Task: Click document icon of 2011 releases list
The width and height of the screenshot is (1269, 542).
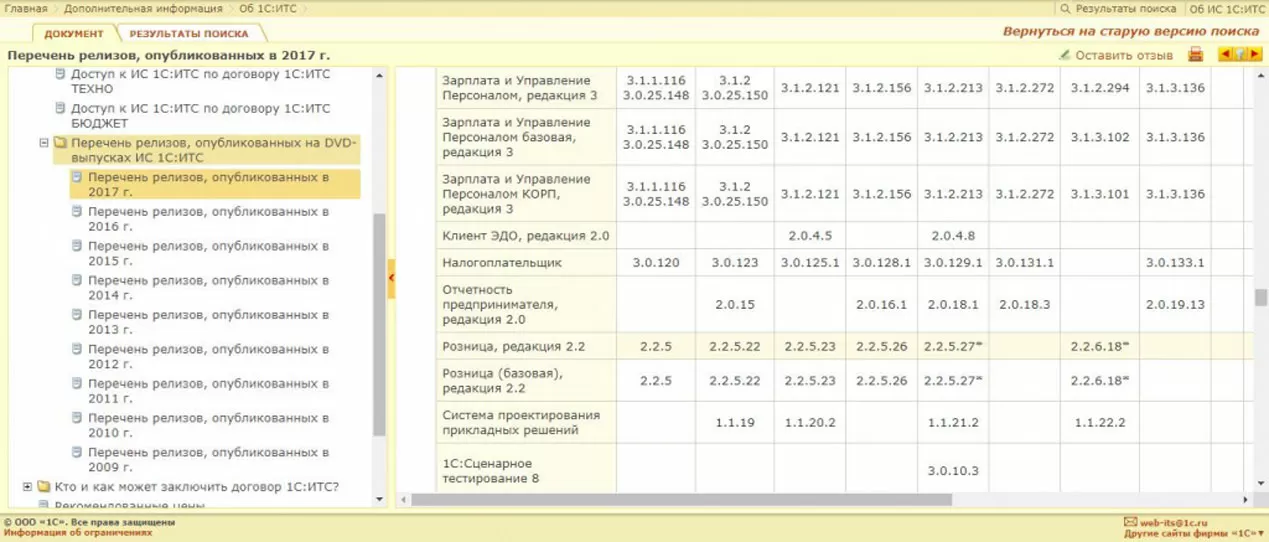Action: pyautogui.click(x=76, y=384)
